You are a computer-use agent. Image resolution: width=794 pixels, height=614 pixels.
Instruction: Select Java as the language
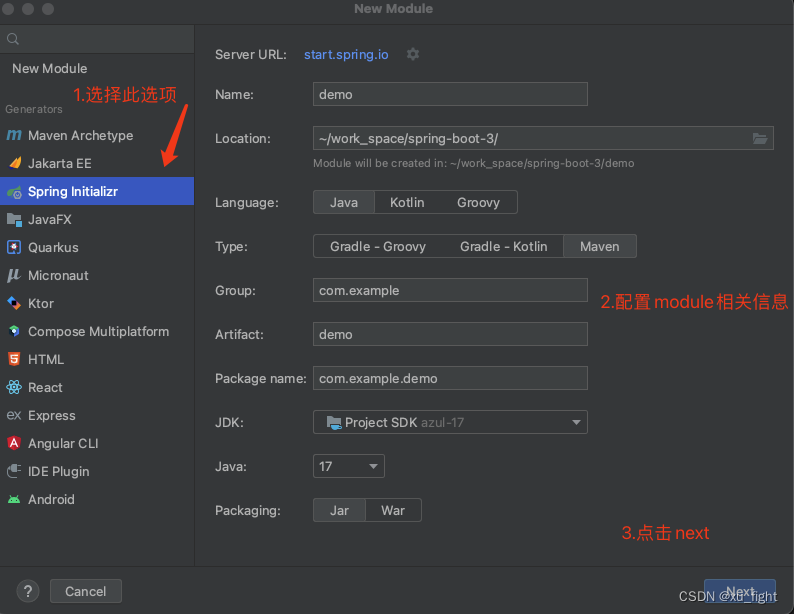click(344, 202)
